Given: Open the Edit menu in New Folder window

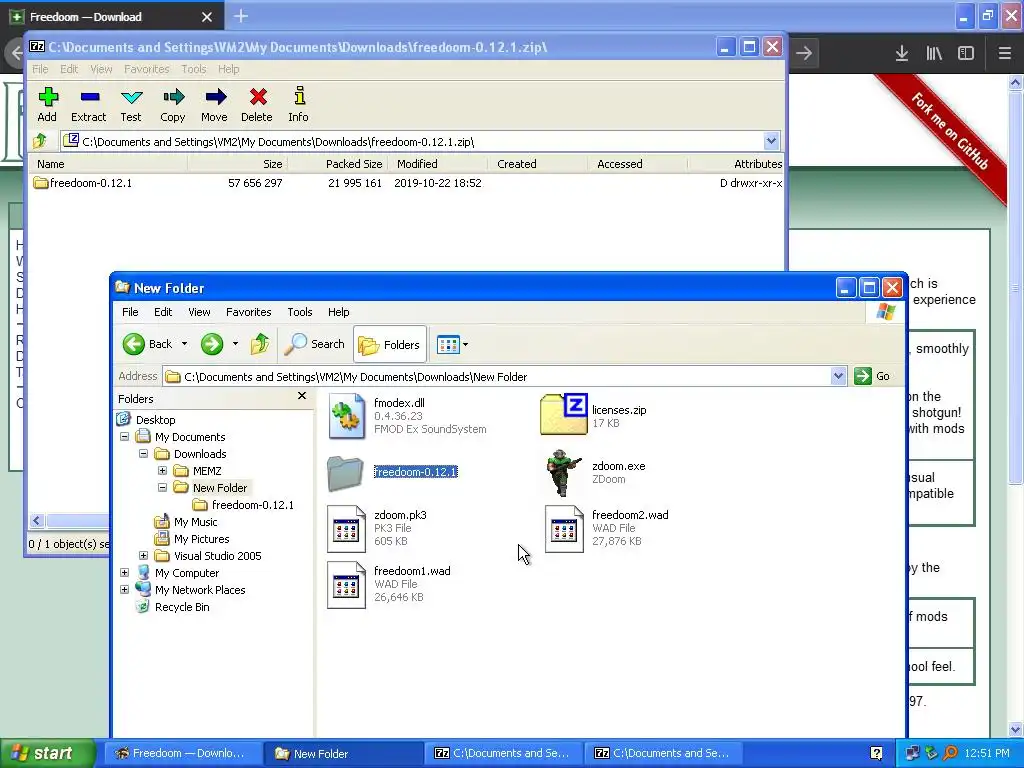Looking at the screenshot, I should pyautogui.click(x=163, y=312).
